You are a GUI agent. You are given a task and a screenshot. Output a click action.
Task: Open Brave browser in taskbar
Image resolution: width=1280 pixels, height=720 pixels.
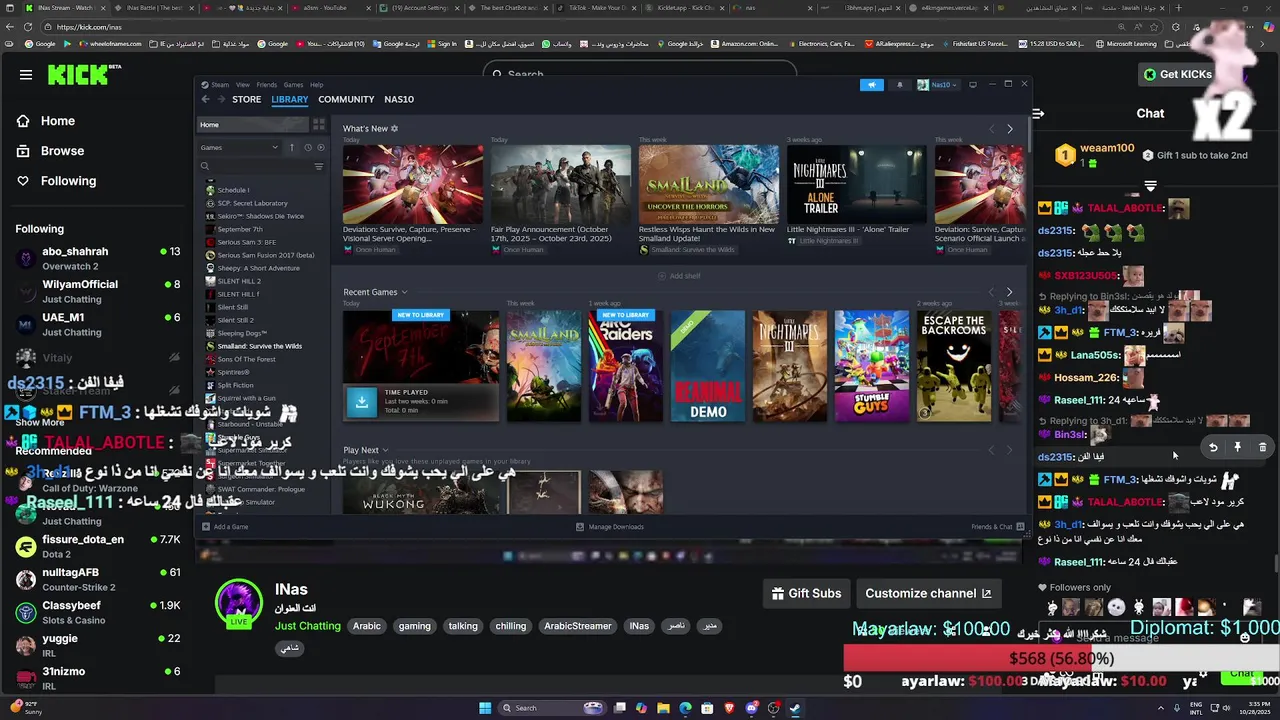[729, 708]
